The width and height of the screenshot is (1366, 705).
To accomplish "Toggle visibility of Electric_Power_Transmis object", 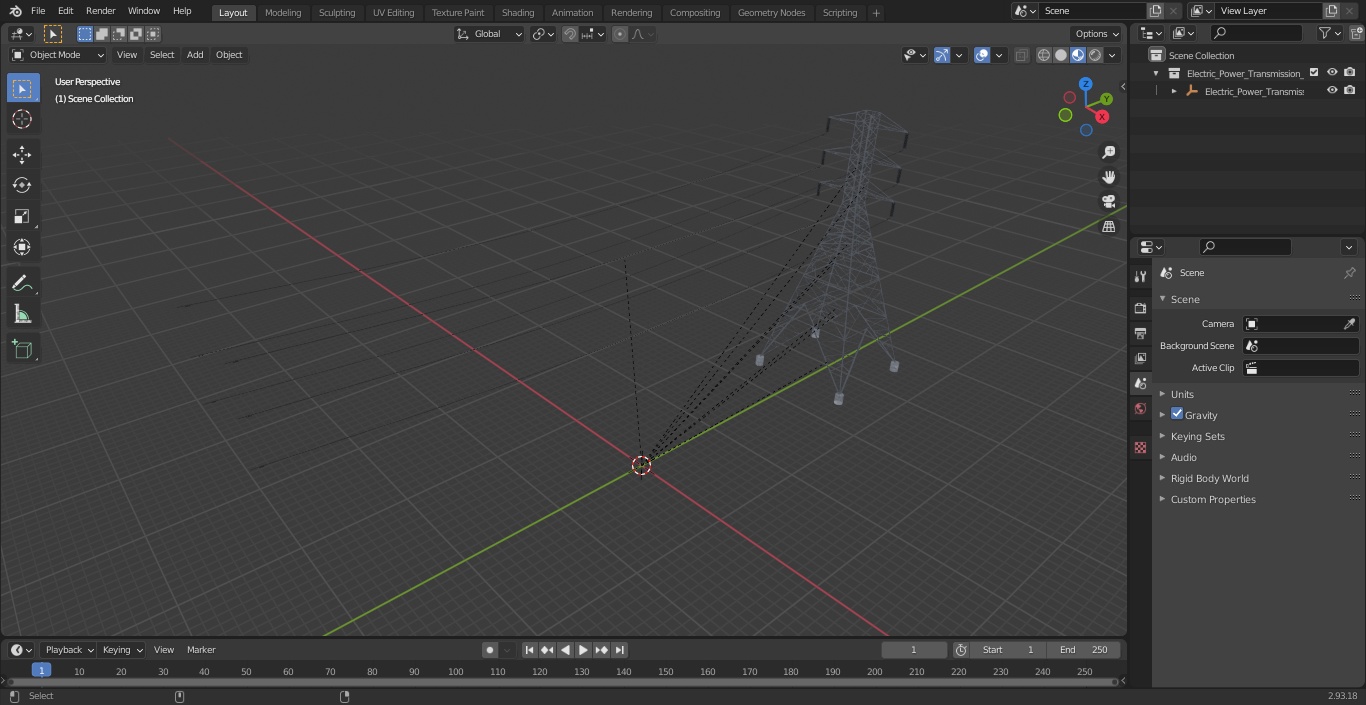I will coord(1332,91).
